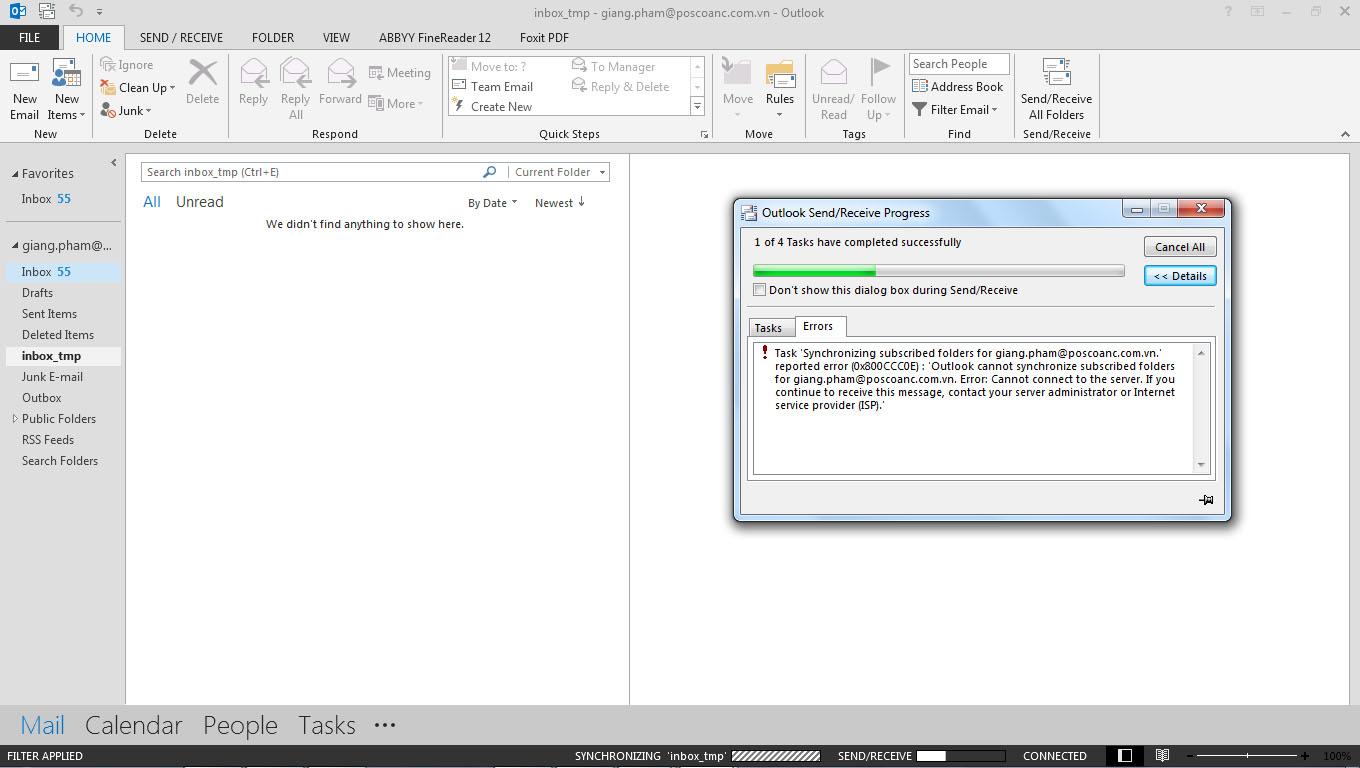Open Filter Email dropdown
Image resolution: width=1360 pixels, height=768 pixels.
(954, 110)
